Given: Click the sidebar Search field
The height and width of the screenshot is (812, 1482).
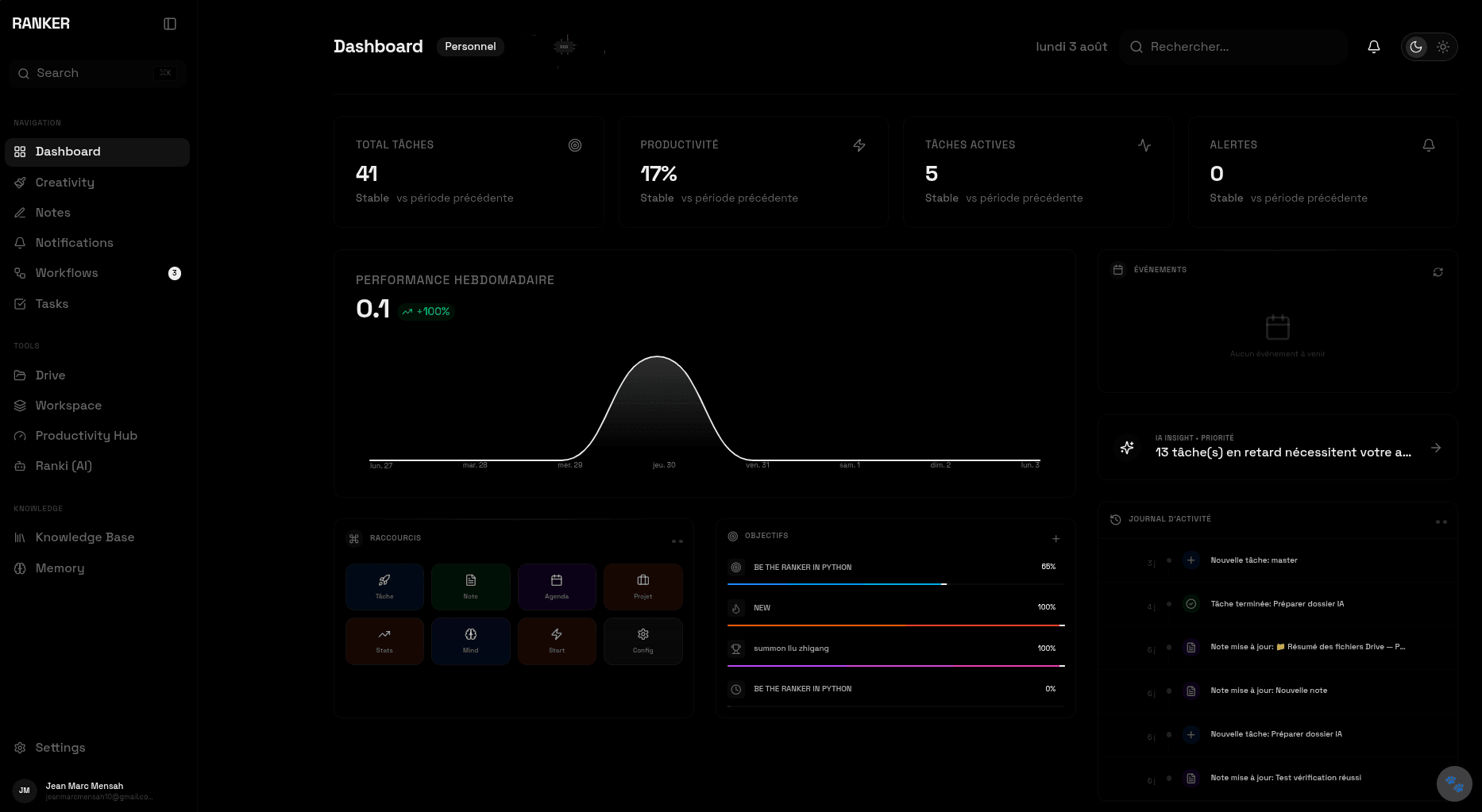Looking at the screenshot, I should coord(98,73).
